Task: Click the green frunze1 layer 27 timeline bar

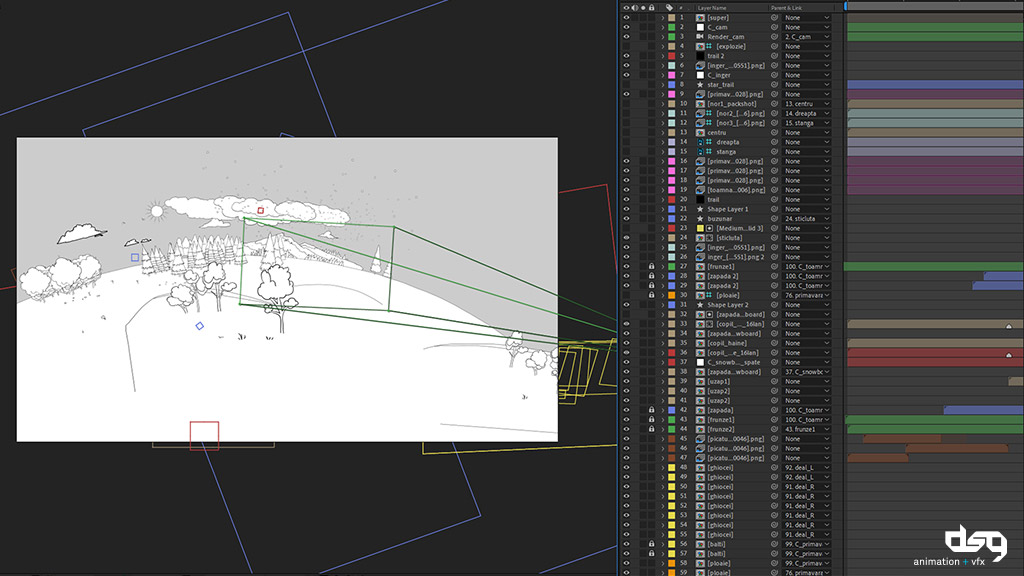Action: 933,266
